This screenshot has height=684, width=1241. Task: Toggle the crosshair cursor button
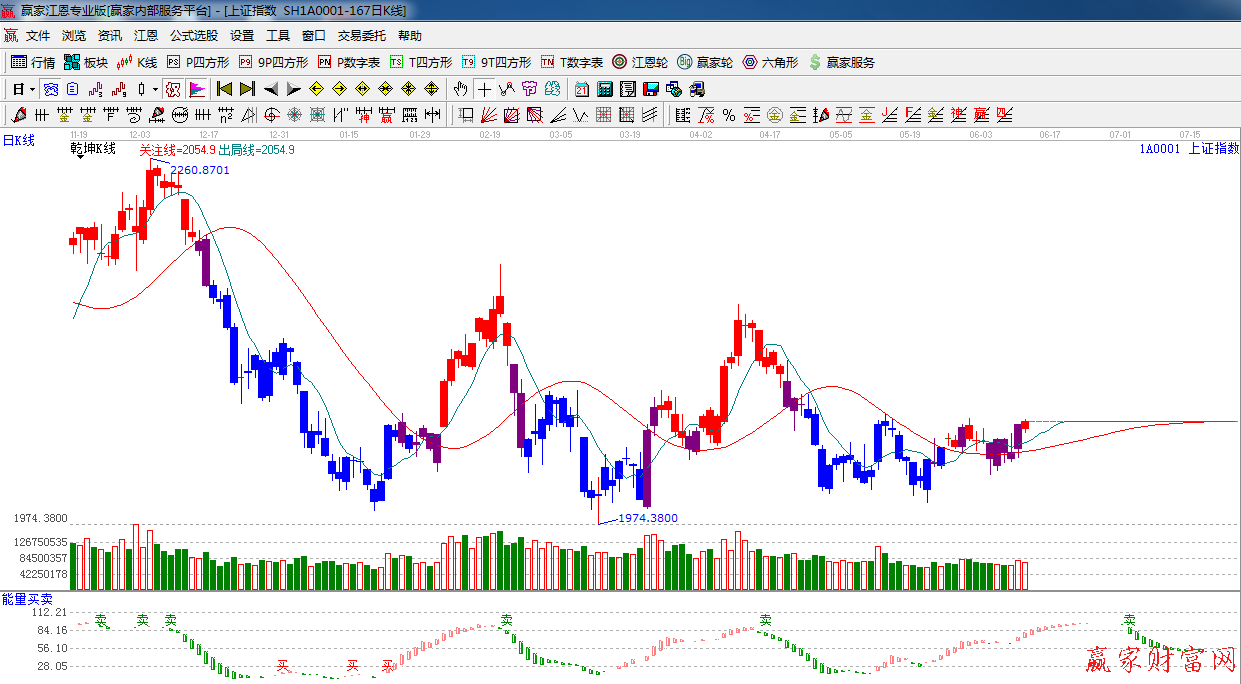[484, 89]
